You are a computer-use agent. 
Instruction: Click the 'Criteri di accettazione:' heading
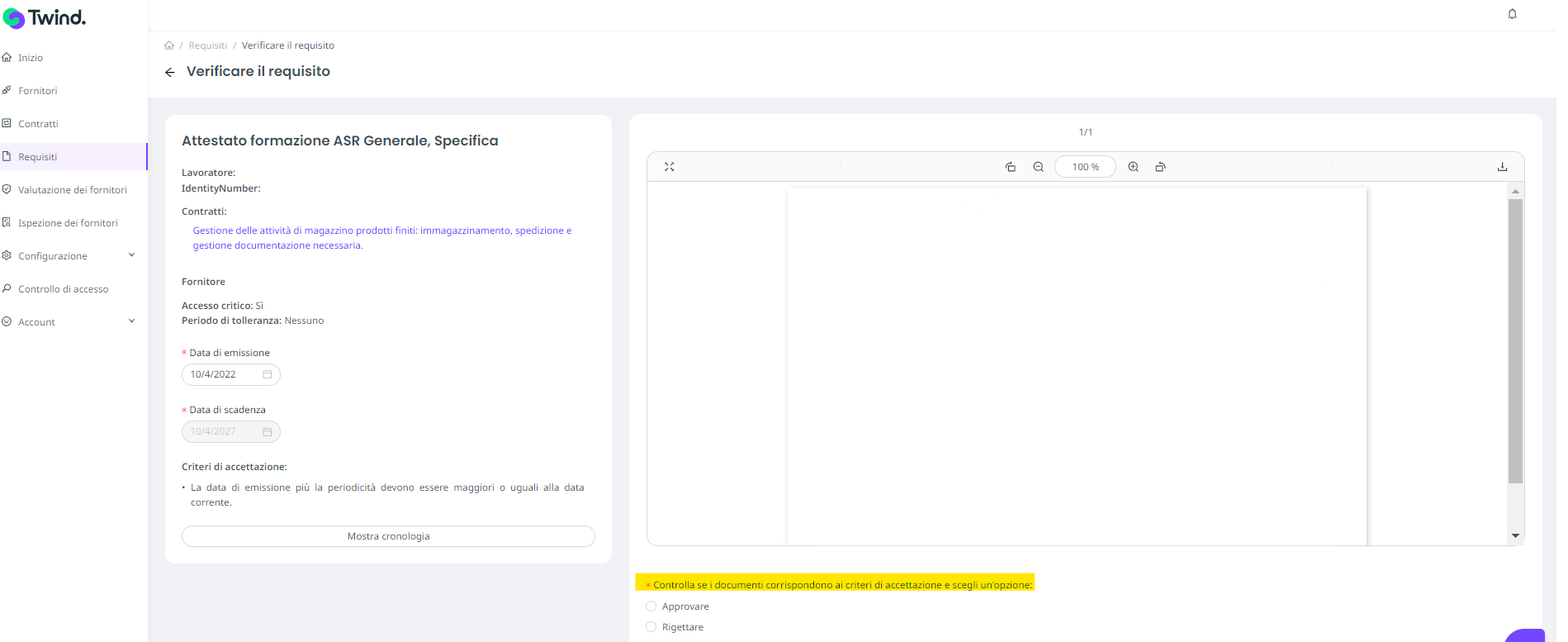click(234, 467)
